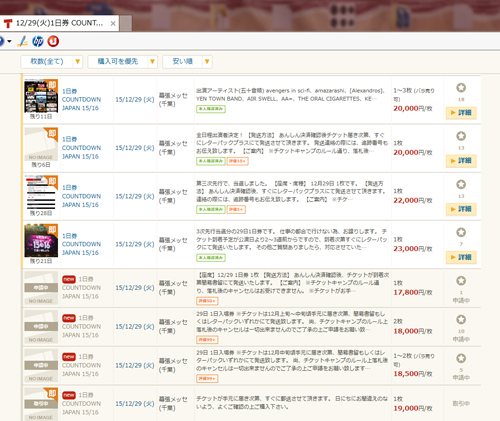Click the NO IMAGE thumbnail of 残り6日 listing
Image resolution: width=500 pixels, height=421 pixels.
[x=41, y=144]
